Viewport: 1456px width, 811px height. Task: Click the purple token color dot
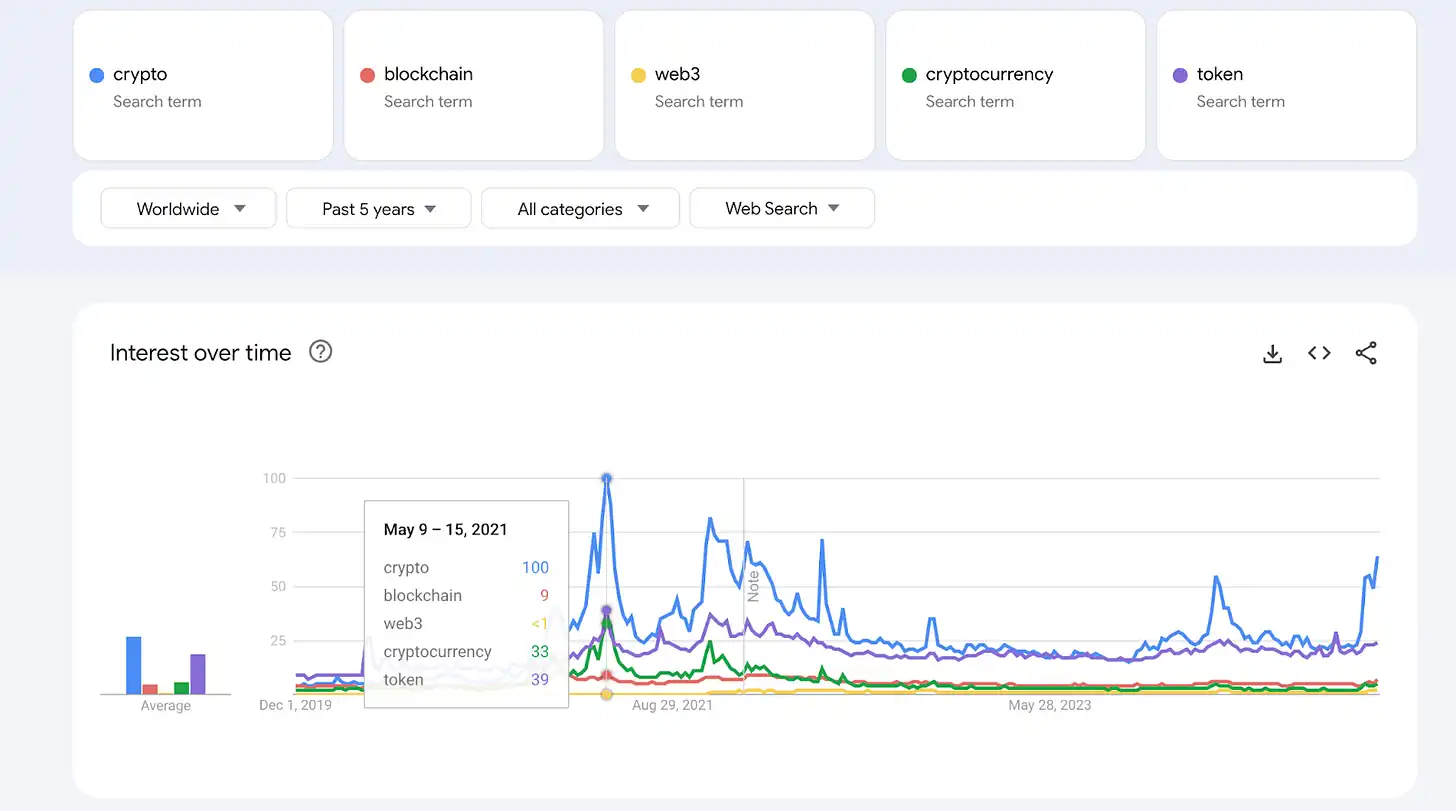pos(1180,75)
